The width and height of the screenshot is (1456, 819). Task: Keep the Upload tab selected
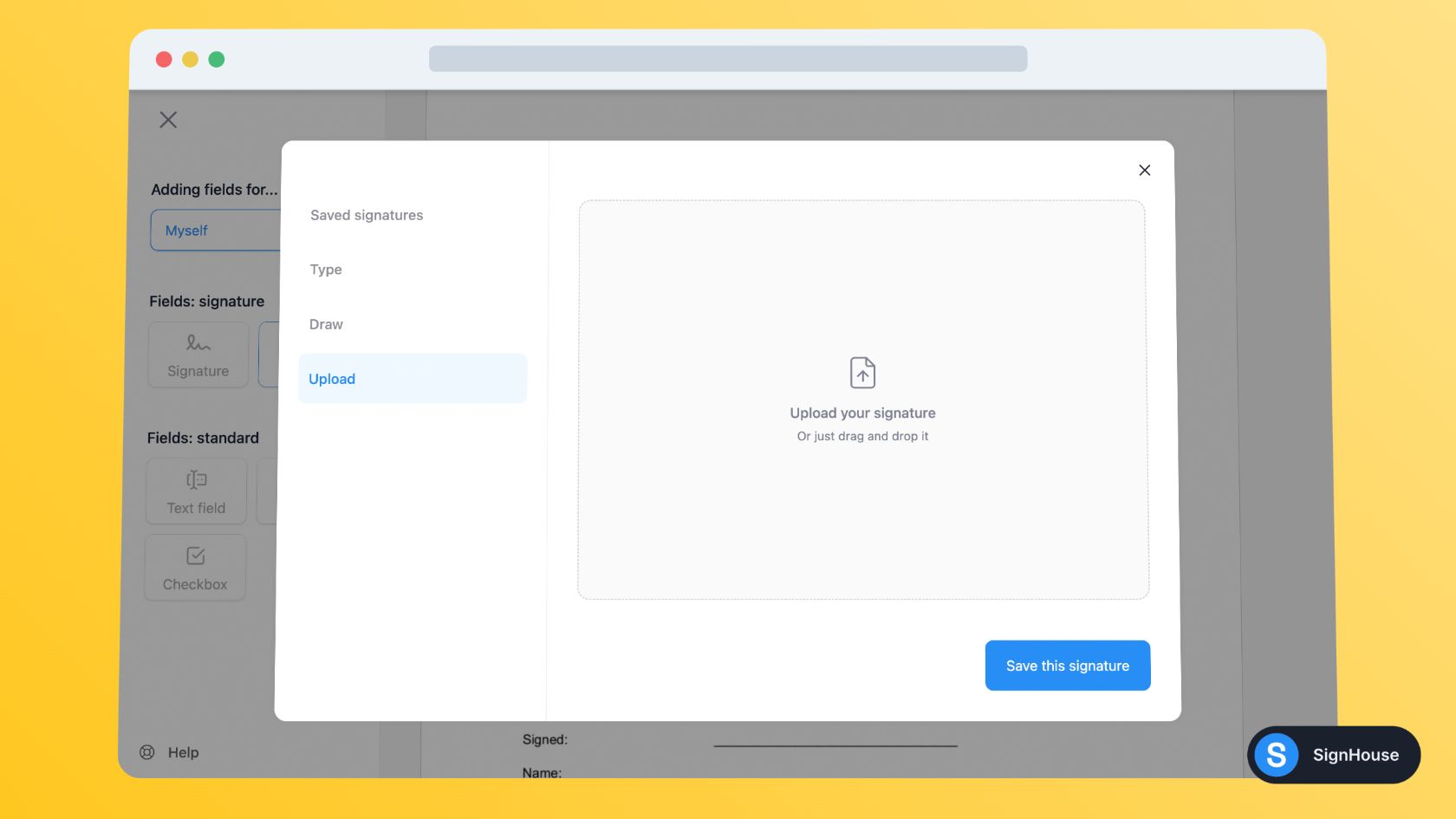pyautogui.click(x=332, y=379)
